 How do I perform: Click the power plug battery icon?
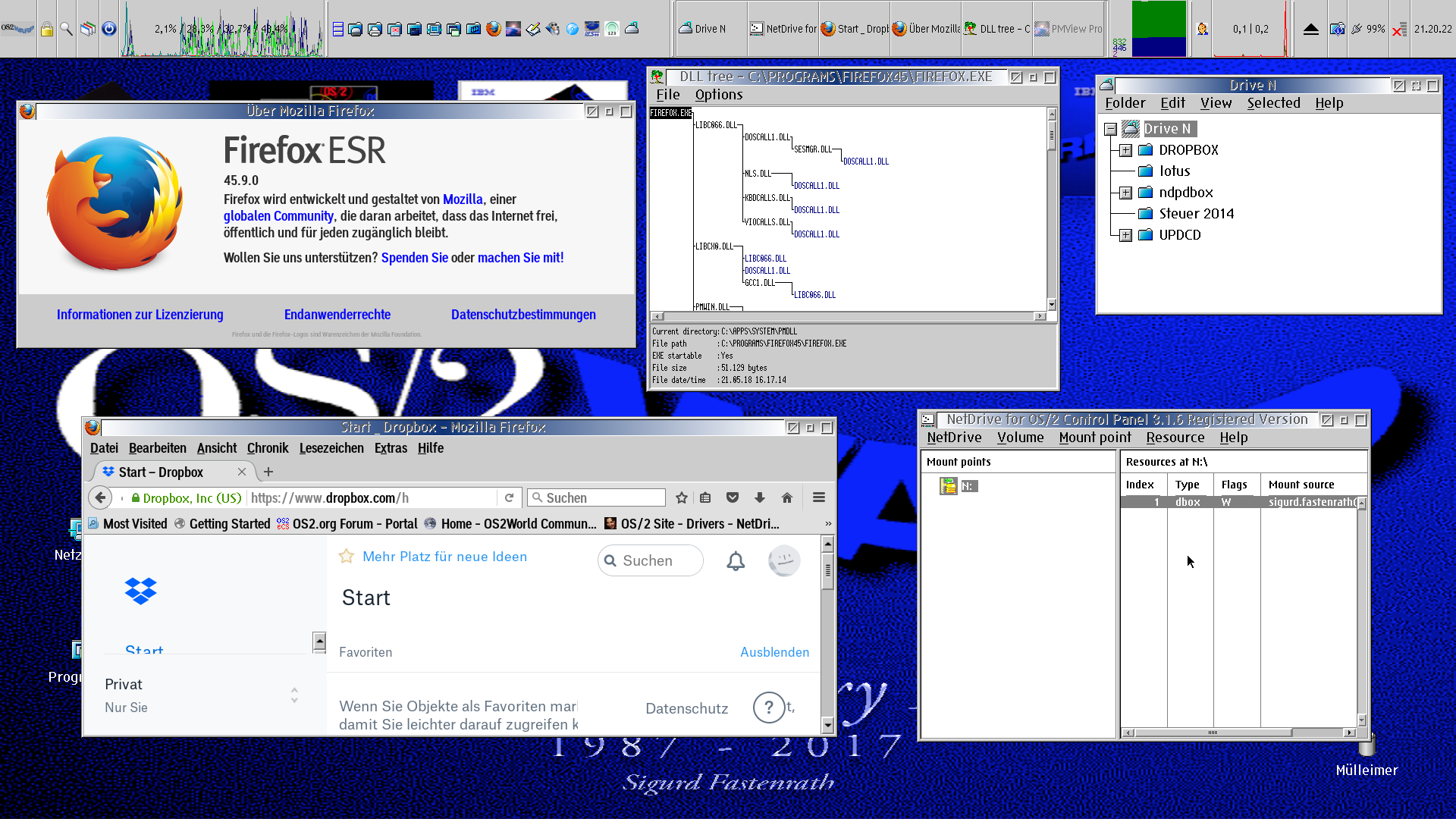point(1357,29)
